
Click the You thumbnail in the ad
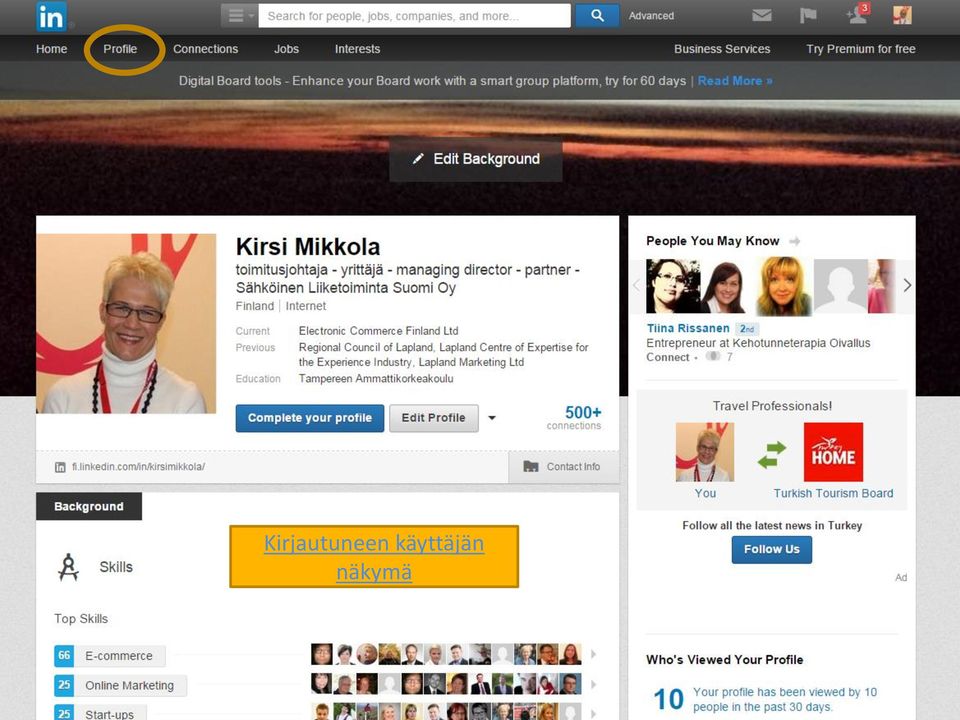(705, 452)
